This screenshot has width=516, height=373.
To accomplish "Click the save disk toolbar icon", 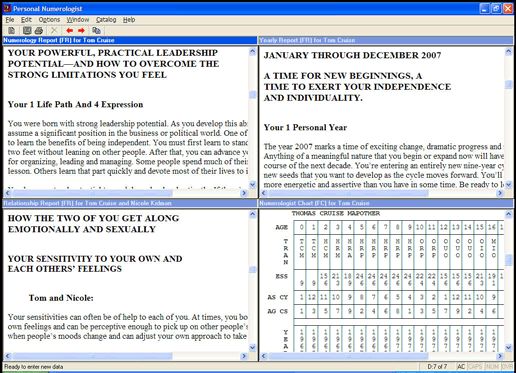I will (x=27, y=31).
